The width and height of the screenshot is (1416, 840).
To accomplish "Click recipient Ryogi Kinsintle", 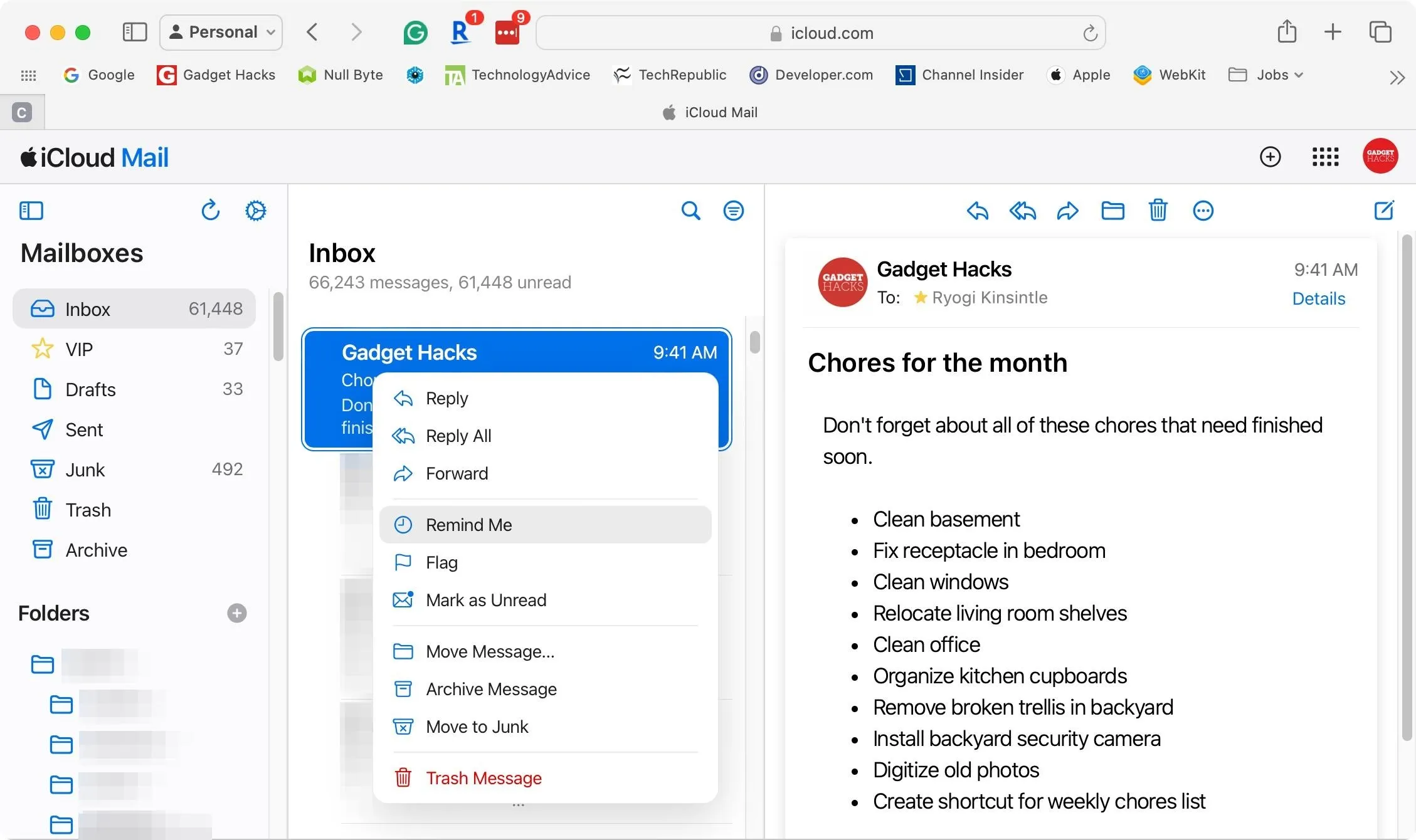I will 990,297.
